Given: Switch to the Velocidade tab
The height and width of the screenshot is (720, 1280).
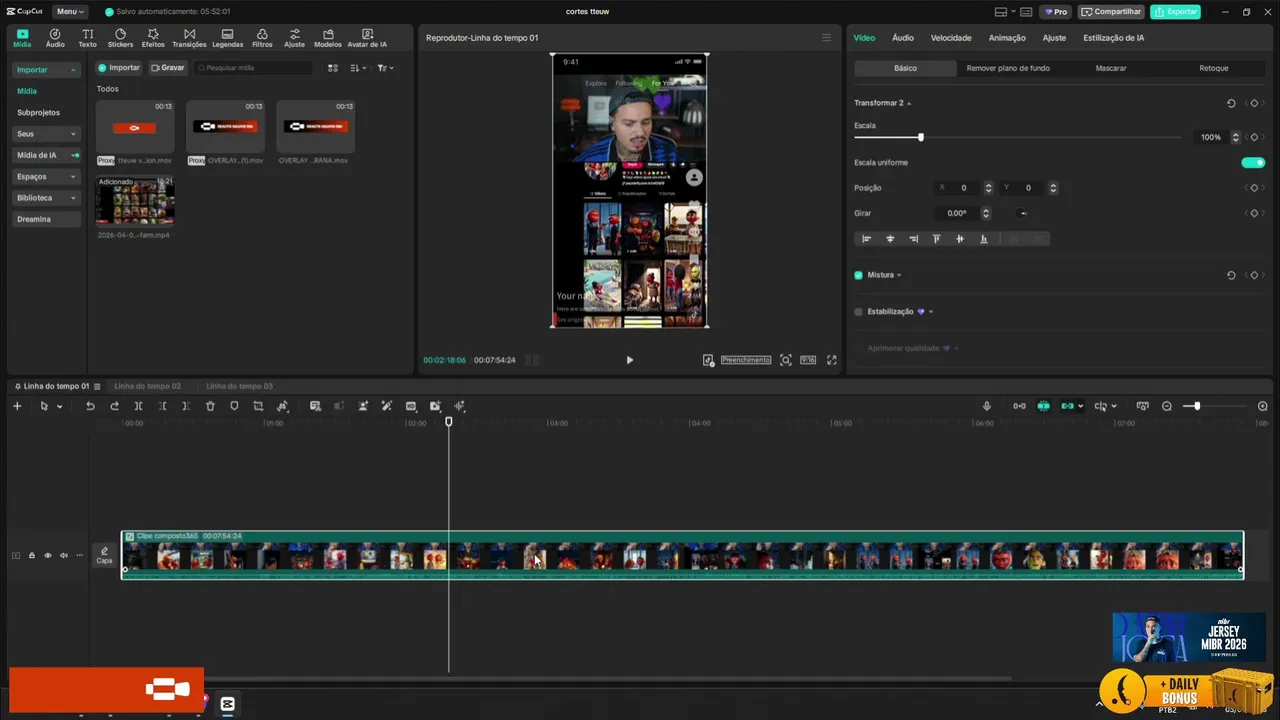Looking at the screenshot, I should click(951, 38).
